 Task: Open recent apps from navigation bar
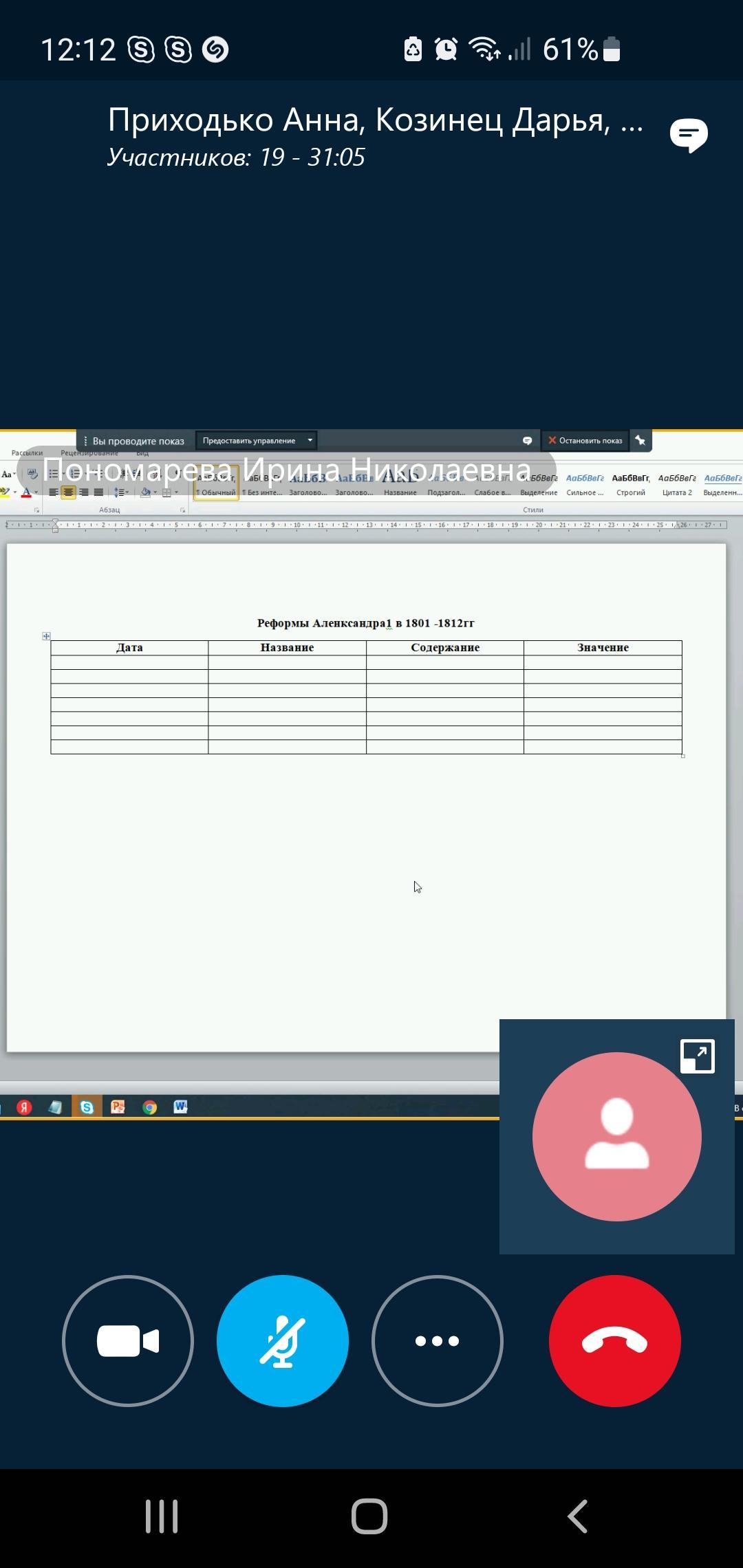(x=162, y=1516)
